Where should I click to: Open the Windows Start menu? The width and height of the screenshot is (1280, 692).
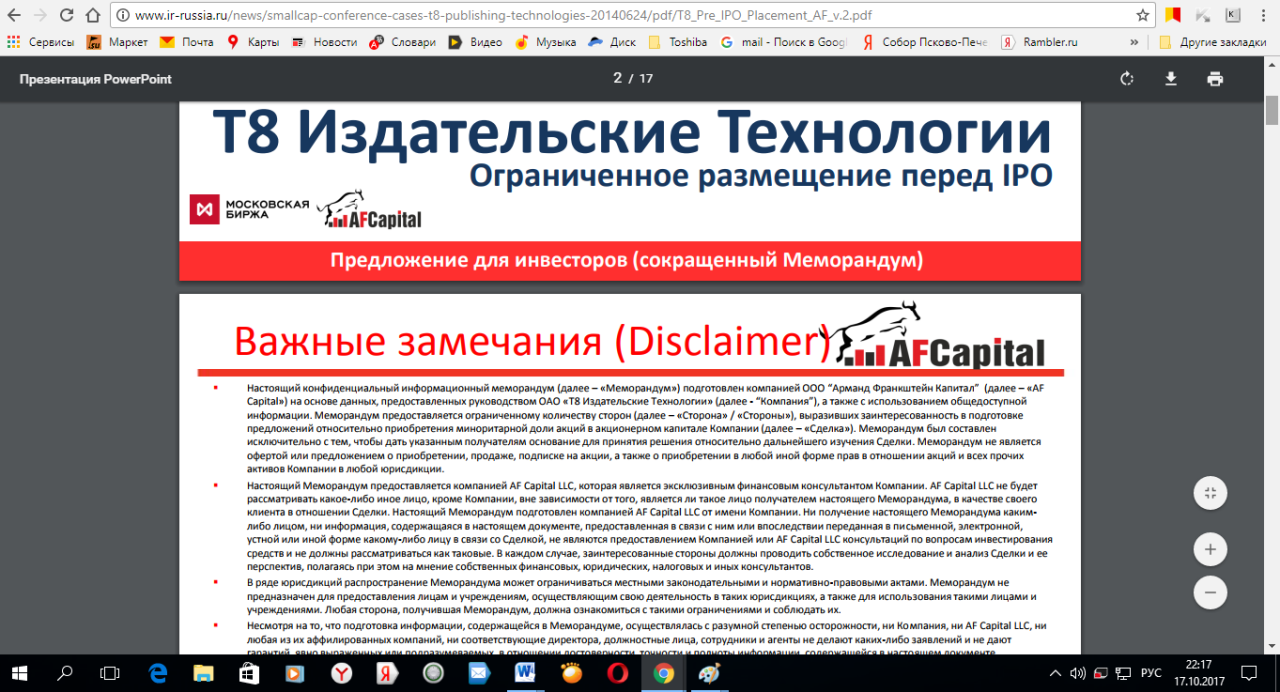pyautogui.click(x=17, y=673)
